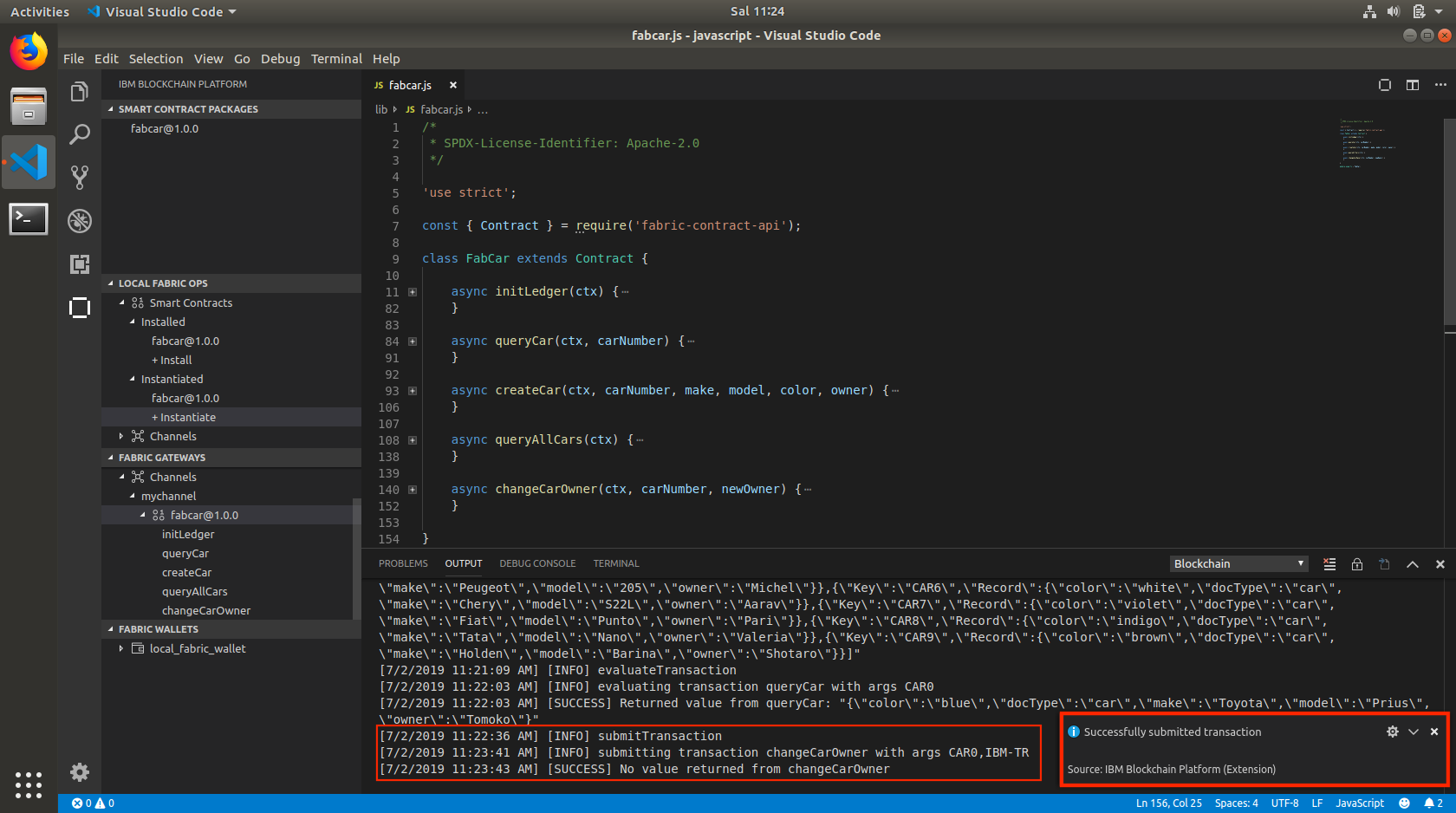The width and height of the screenshot is (1456, 813).
Task: Show Applications grid in the dock
Action: click(29, 784)
